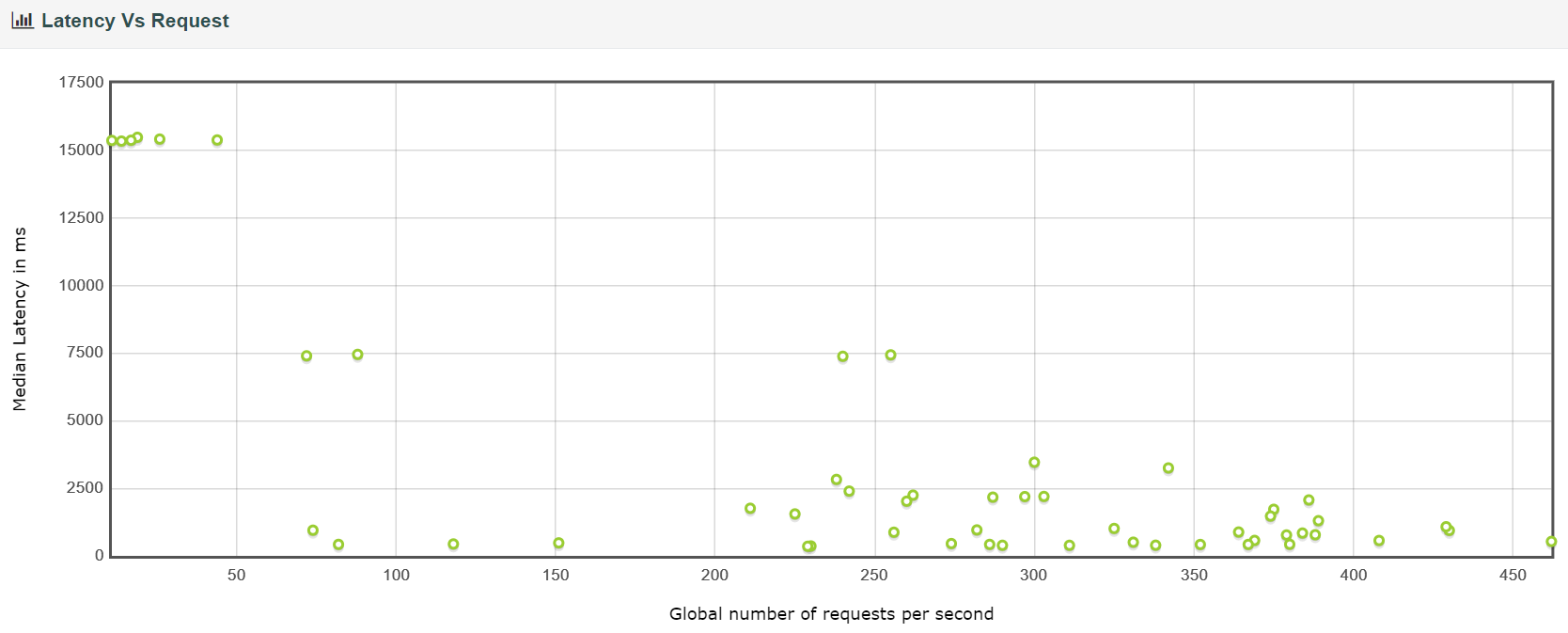1568x633 pixels.
Task: Click the bar chart icon beside the title
Action: coord(23,21)
